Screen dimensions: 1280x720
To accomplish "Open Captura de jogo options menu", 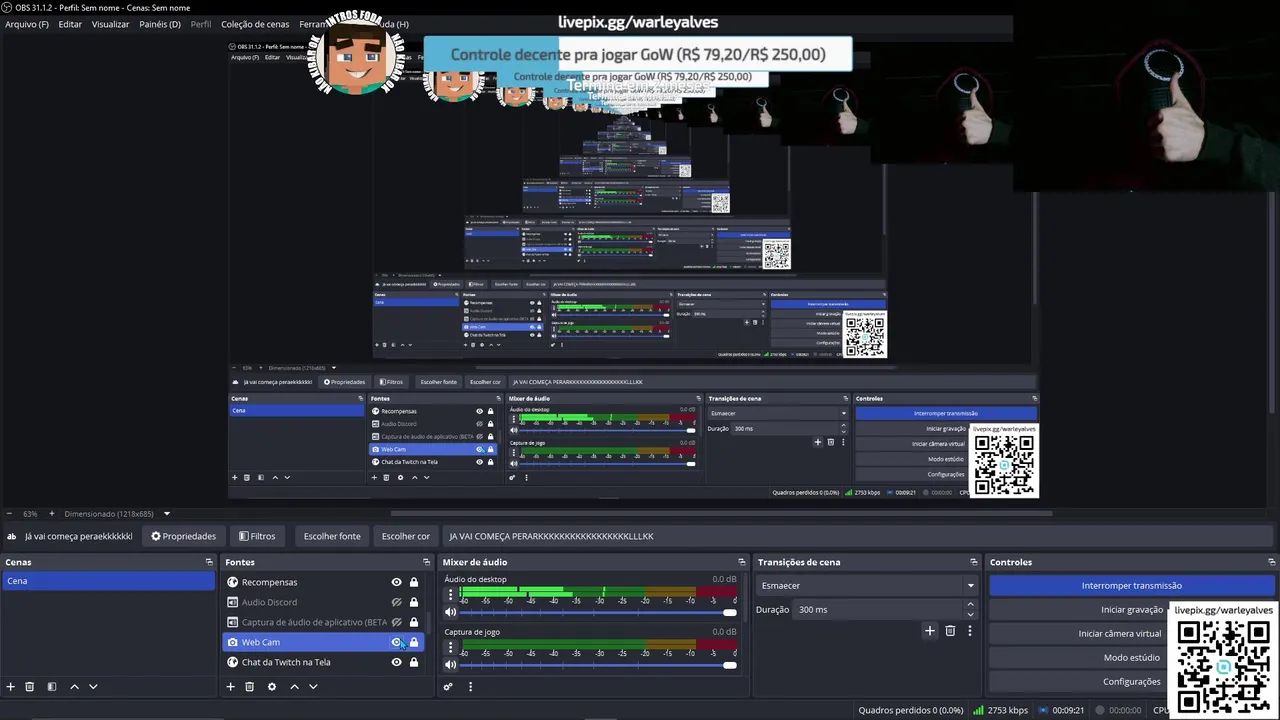I will click(450, 647).
